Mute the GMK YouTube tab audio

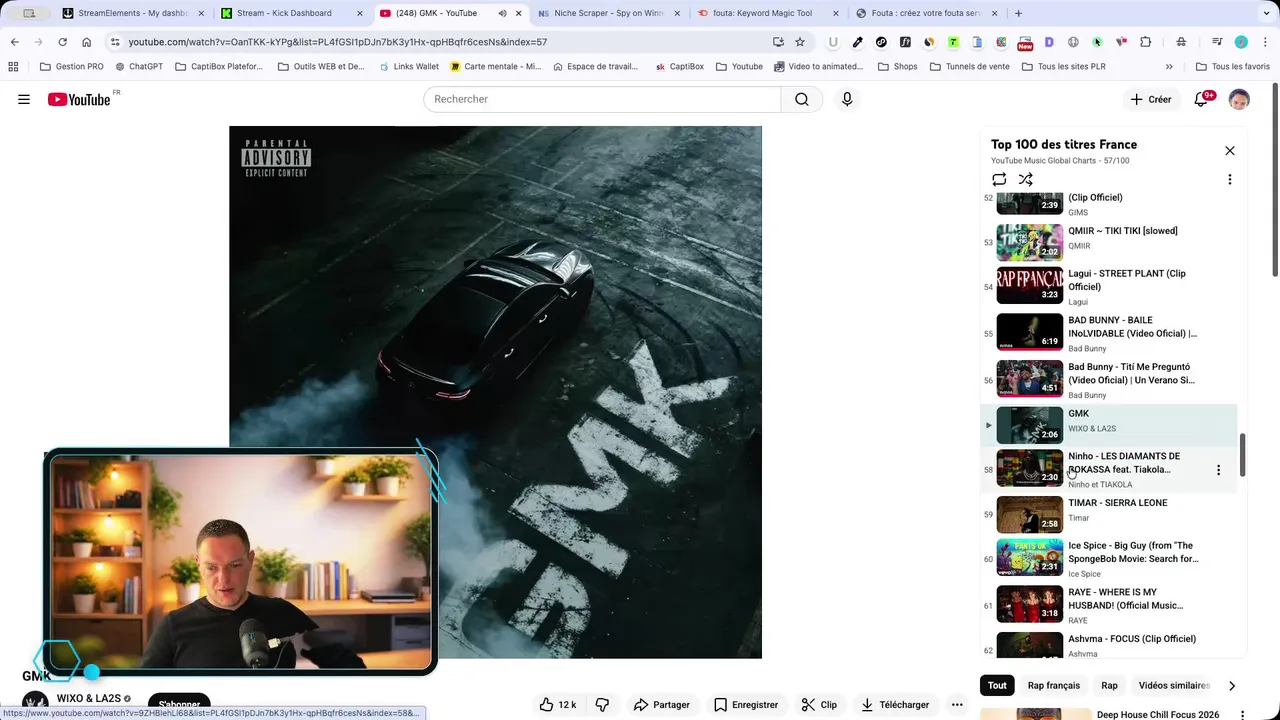[x=502, y=13]
